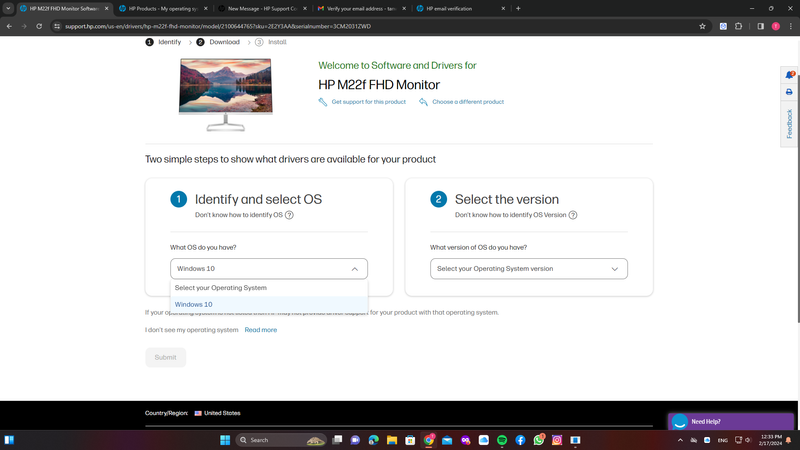
Task: Open the OS version dropdown
Action: click(529, 268)
